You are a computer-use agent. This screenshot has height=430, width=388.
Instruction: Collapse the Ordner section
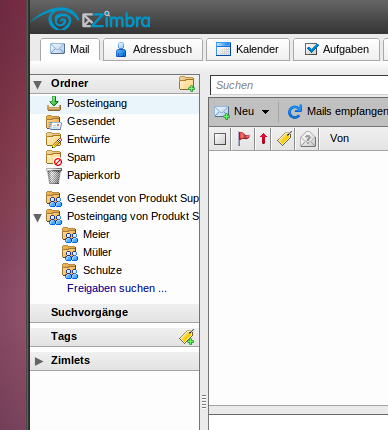[x=38, y=85]
